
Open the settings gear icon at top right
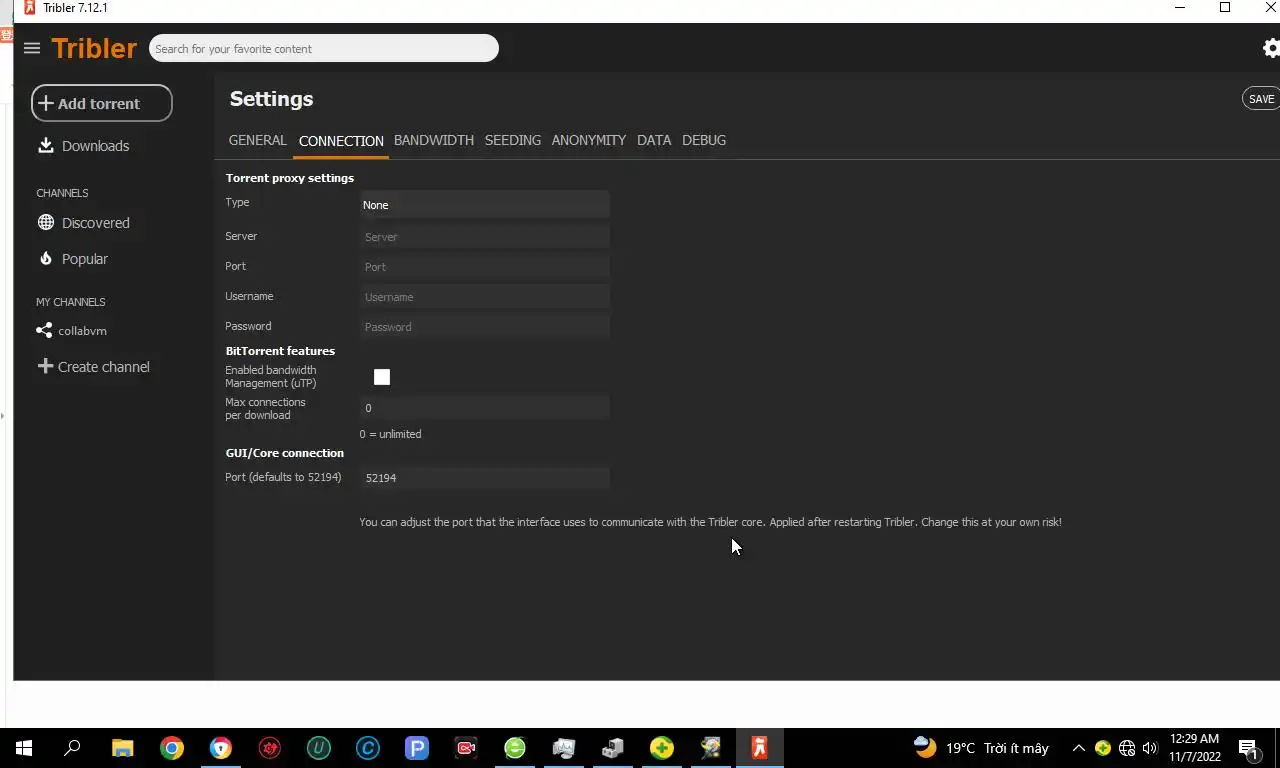(1271, 48)
